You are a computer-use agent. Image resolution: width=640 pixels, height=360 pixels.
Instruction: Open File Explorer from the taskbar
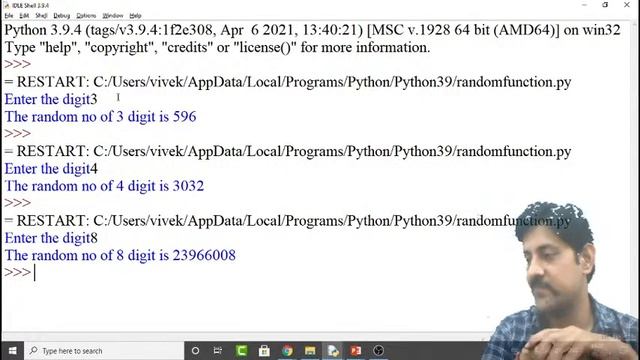[310, 351]
